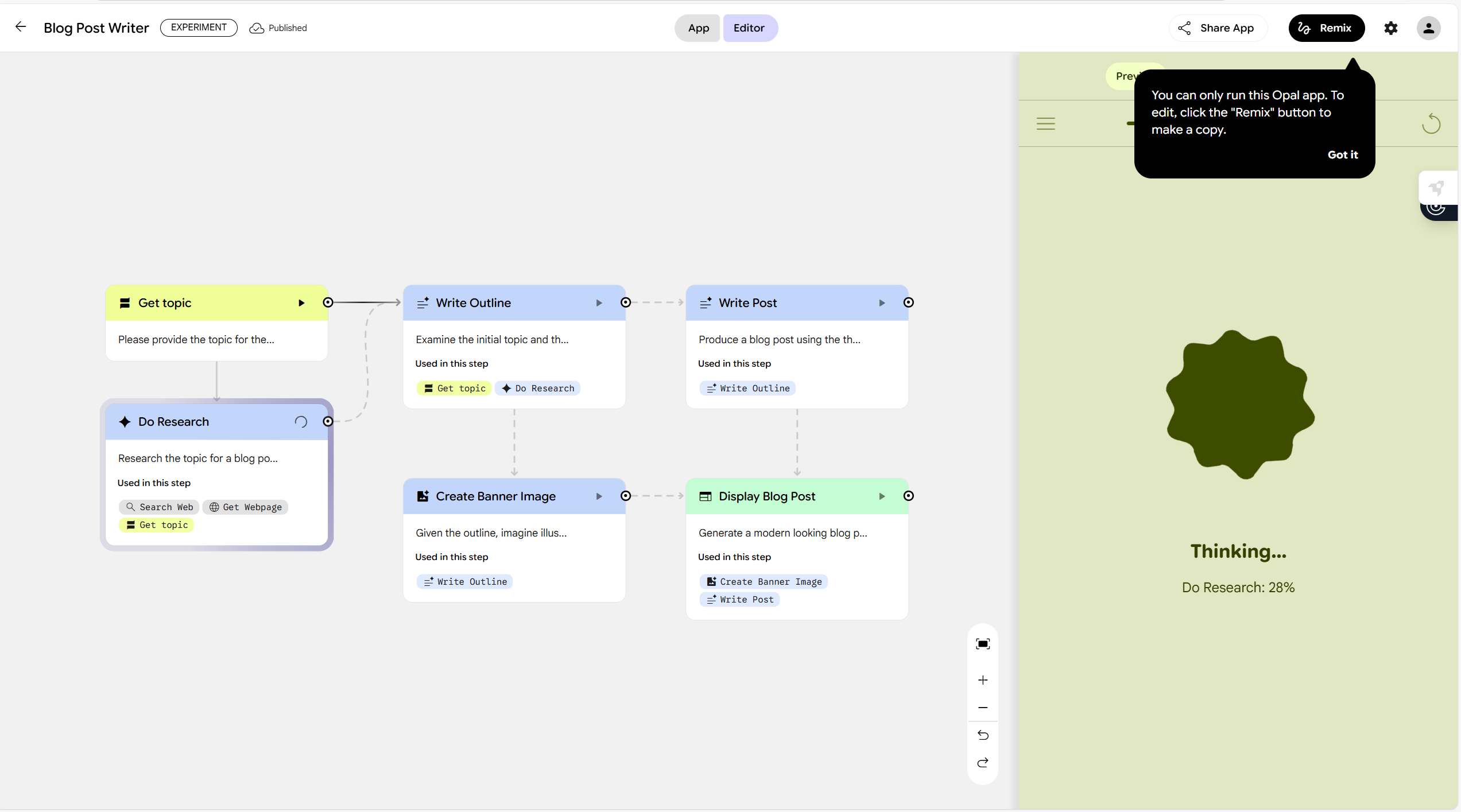Zoom out with the minus icon

(983, 708)
